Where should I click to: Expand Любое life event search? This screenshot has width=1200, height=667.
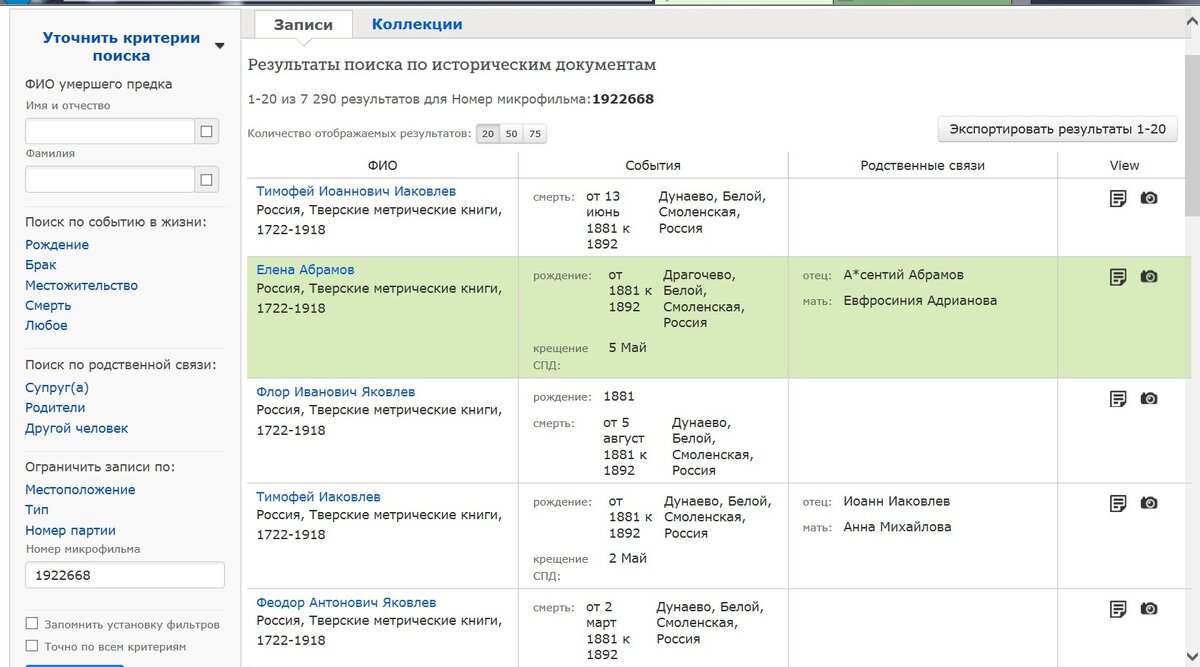tap(46, 325)
